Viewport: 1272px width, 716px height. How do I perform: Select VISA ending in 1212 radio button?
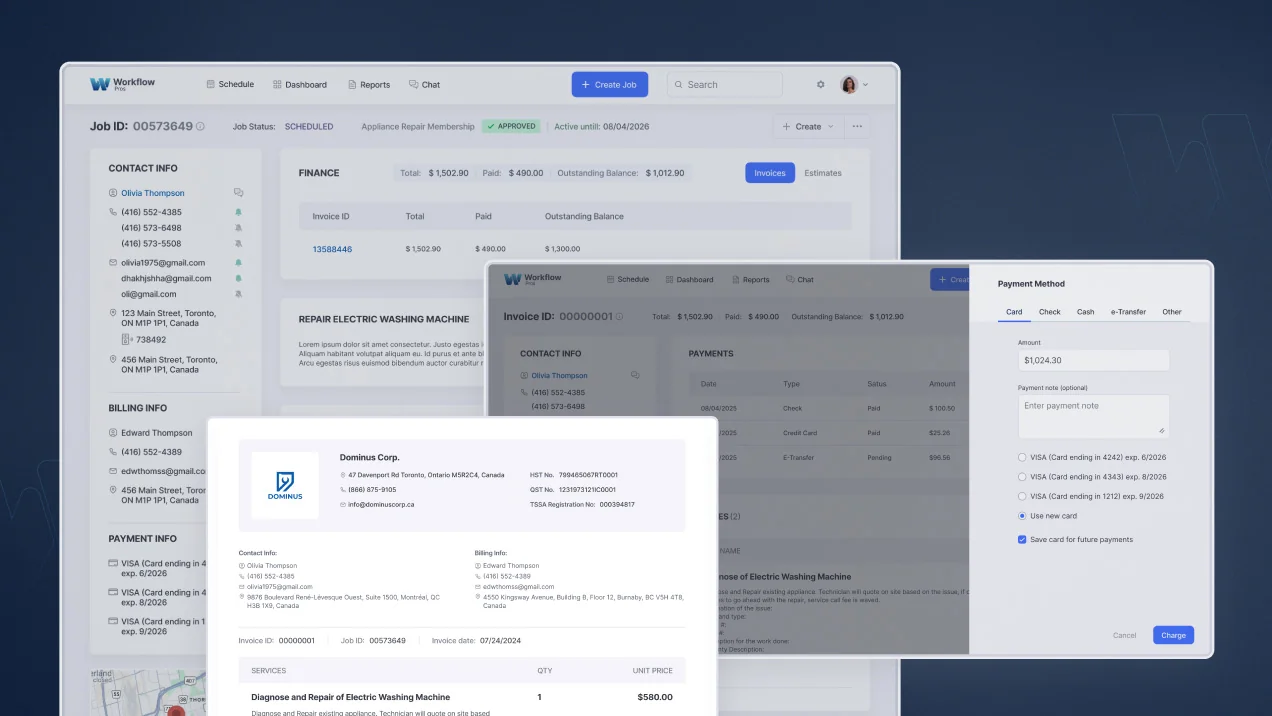click(x=1022, y=496)
